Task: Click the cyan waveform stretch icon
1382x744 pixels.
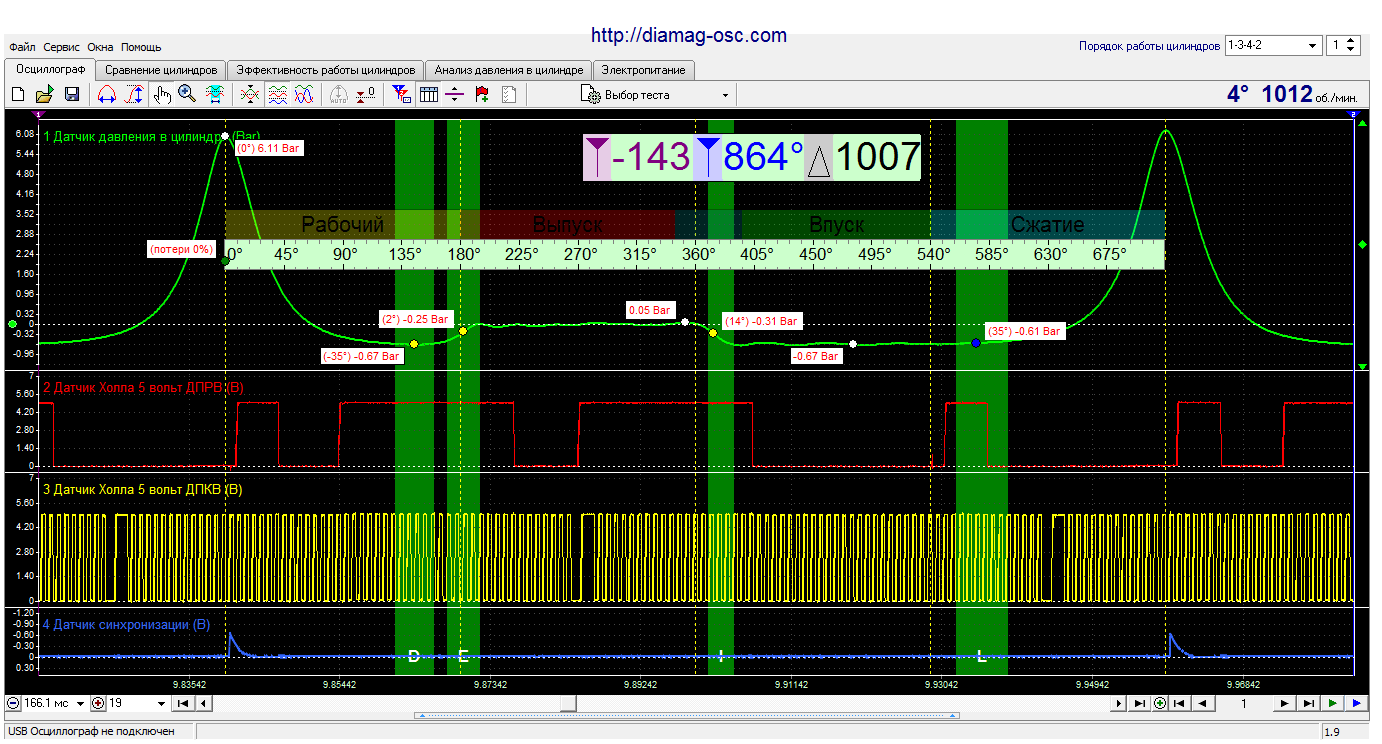Action: point(215,95)
